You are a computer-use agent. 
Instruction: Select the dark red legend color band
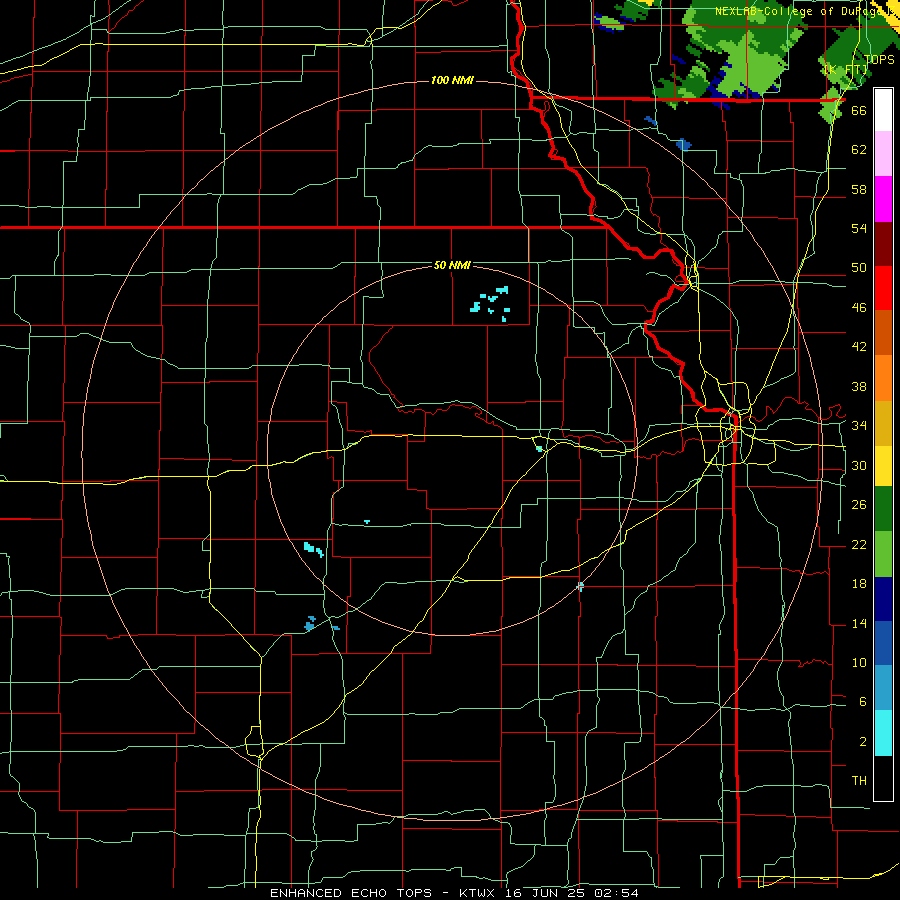point(883,243)
